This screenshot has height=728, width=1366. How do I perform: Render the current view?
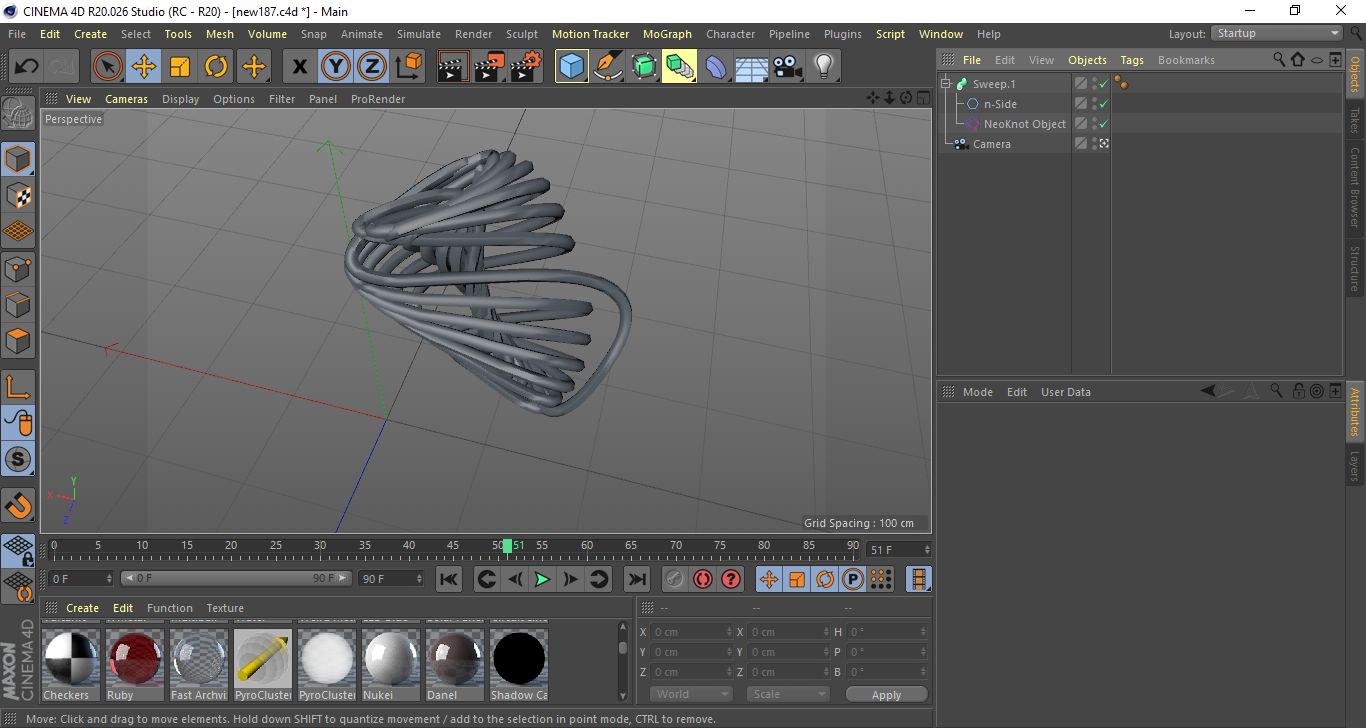point(453,67)
